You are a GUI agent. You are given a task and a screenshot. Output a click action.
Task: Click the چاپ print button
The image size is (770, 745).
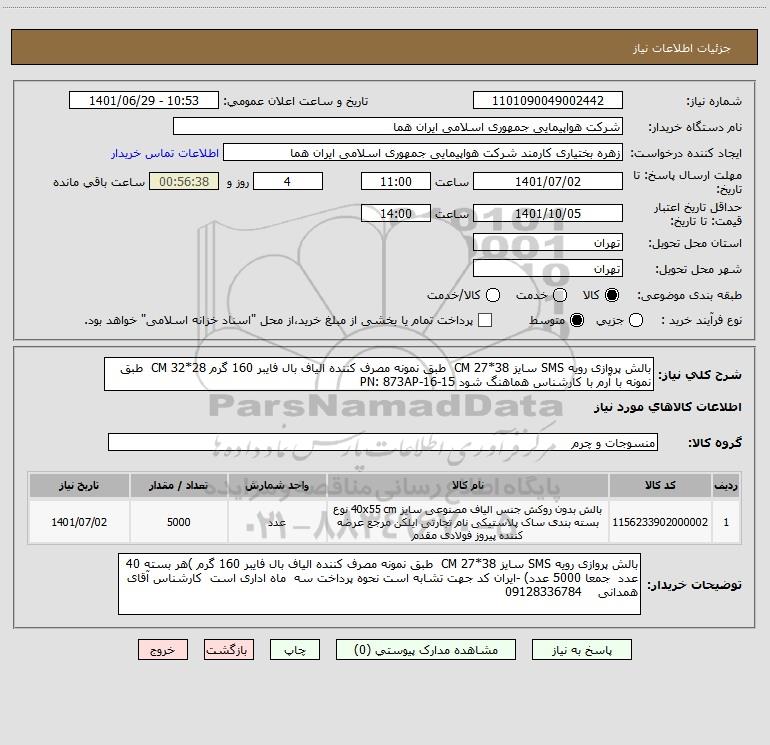click(x=295, y=650)
